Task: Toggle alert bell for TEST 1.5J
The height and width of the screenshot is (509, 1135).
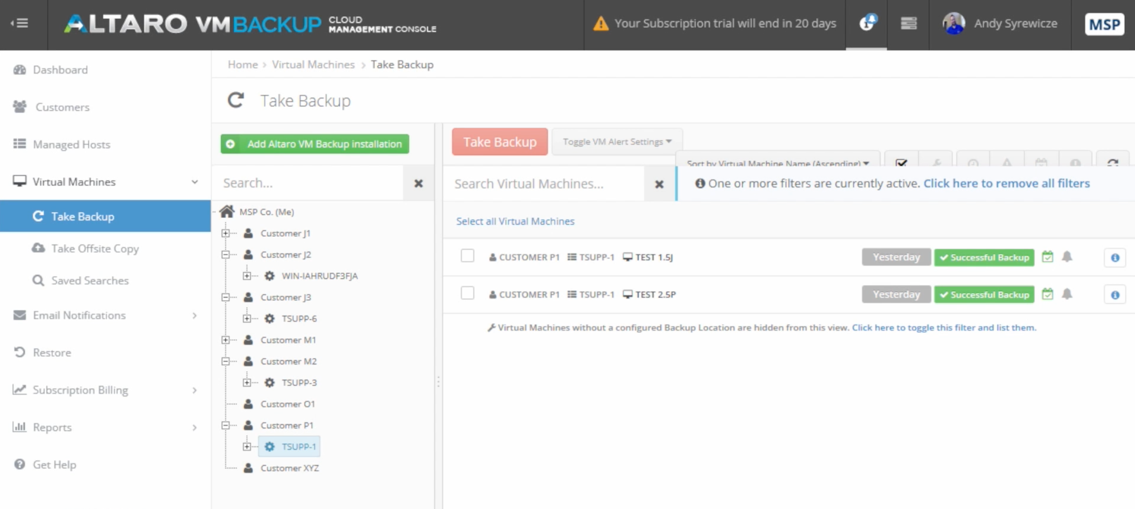Action: (x=1066, y=256)
